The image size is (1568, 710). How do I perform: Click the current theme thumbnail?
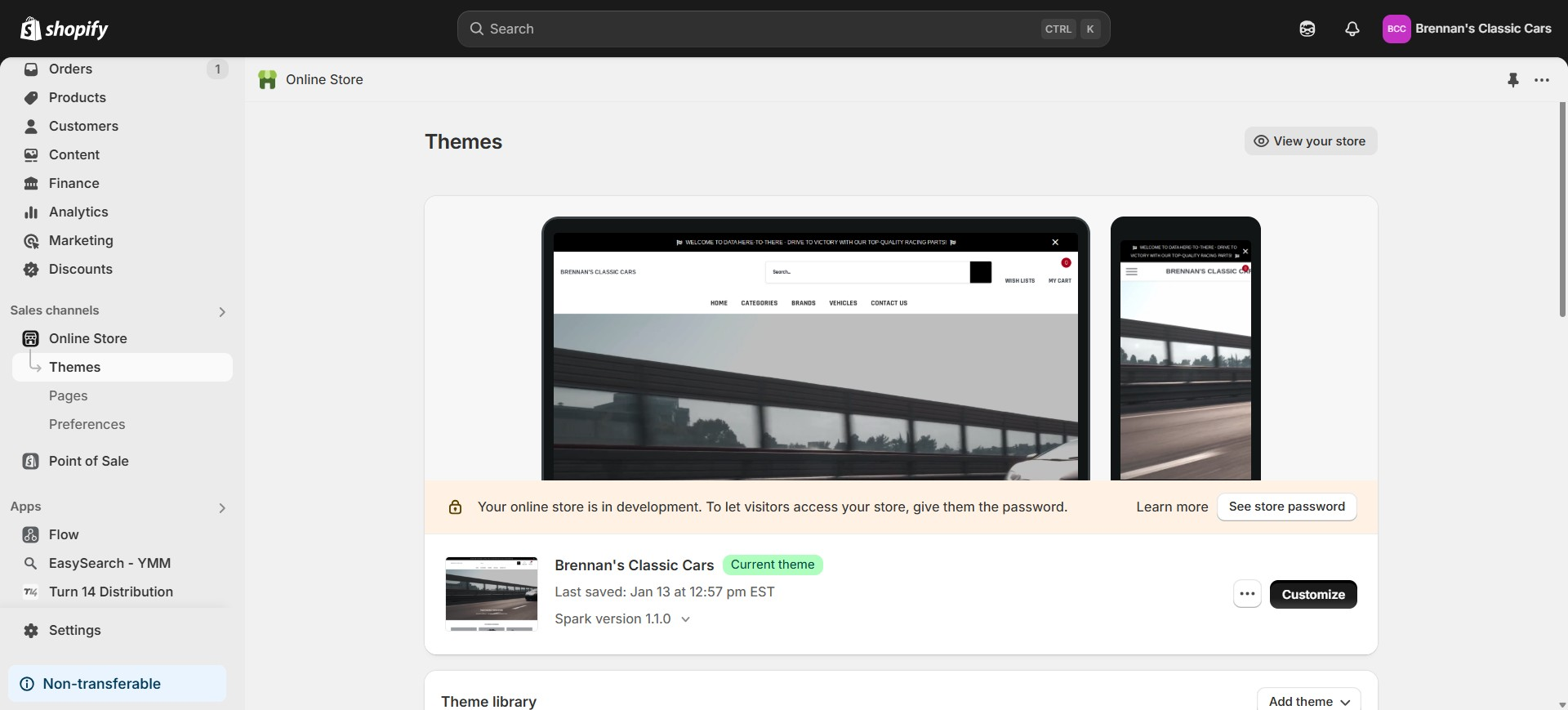click(492, 594)
